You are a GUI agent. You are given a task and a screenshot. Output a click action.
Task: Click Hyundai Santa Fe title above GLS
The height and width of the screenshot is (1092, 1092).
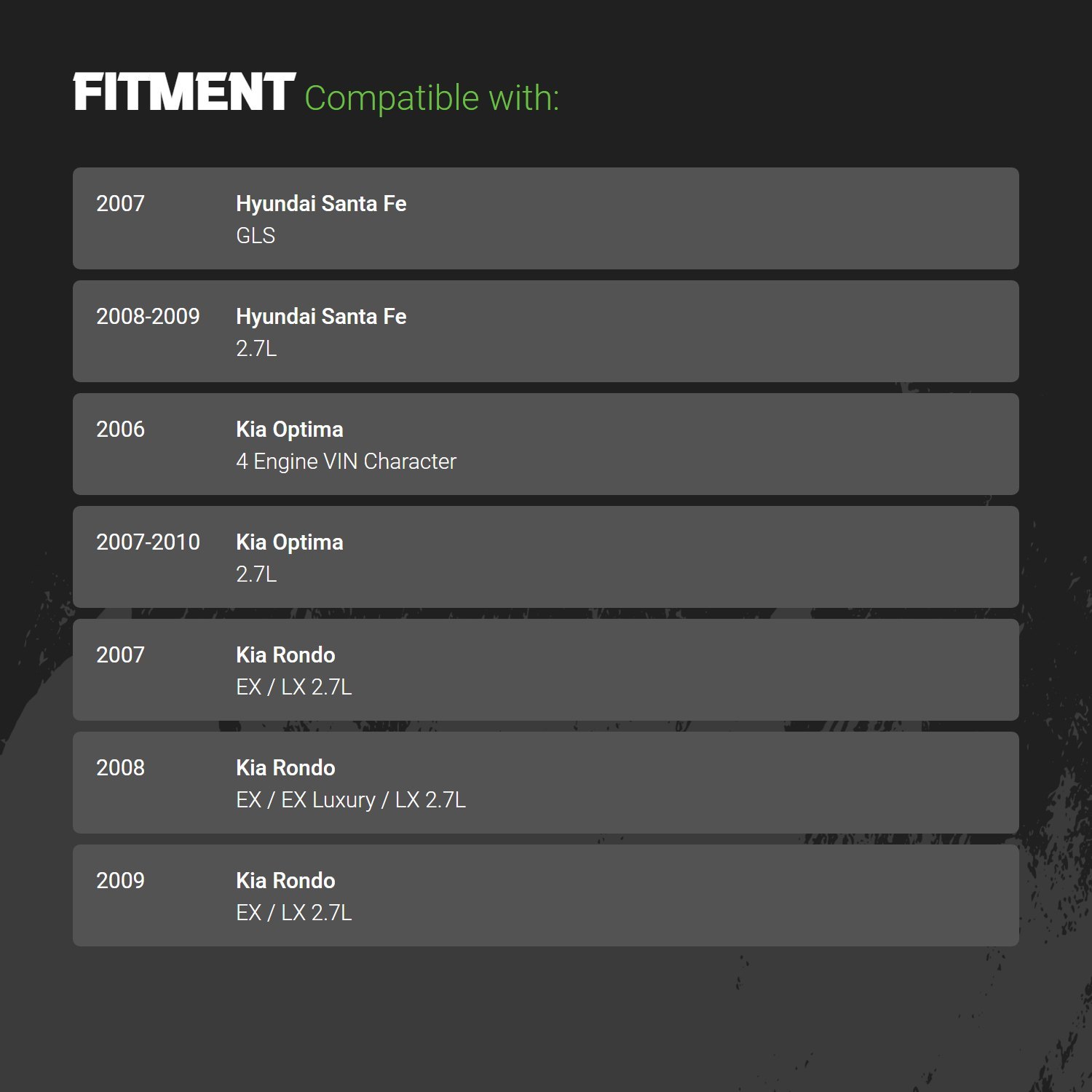click(321, 204)
